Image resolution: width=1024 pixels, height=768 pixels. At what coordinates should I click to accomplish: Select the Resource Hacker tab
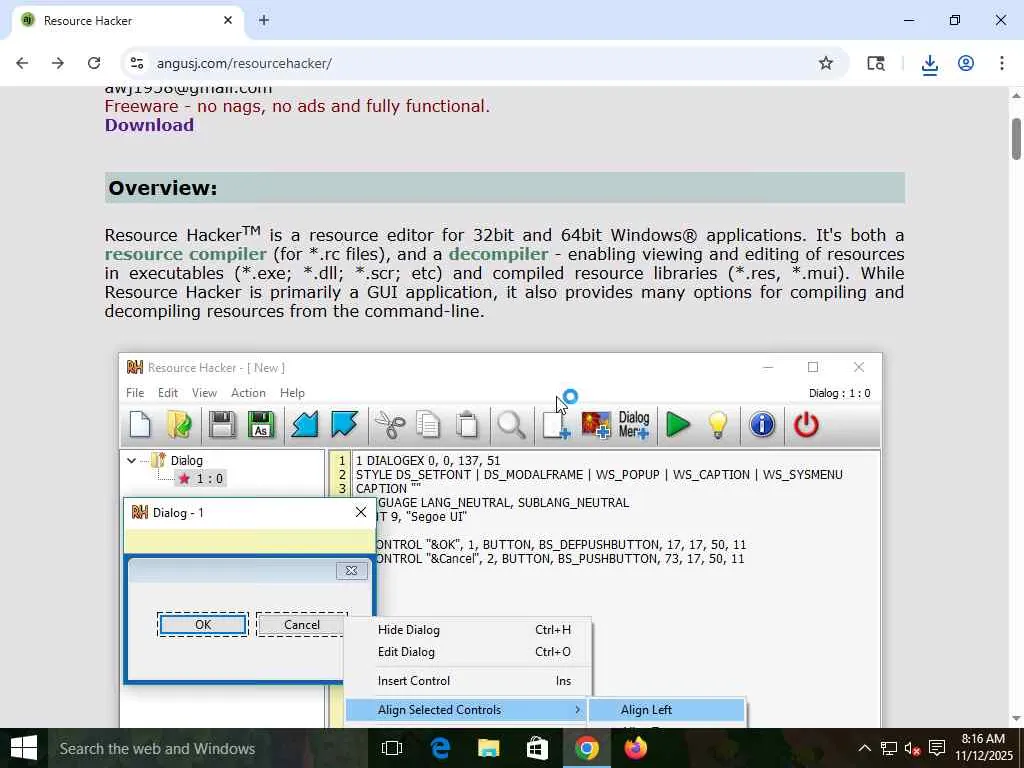(127, 20)
